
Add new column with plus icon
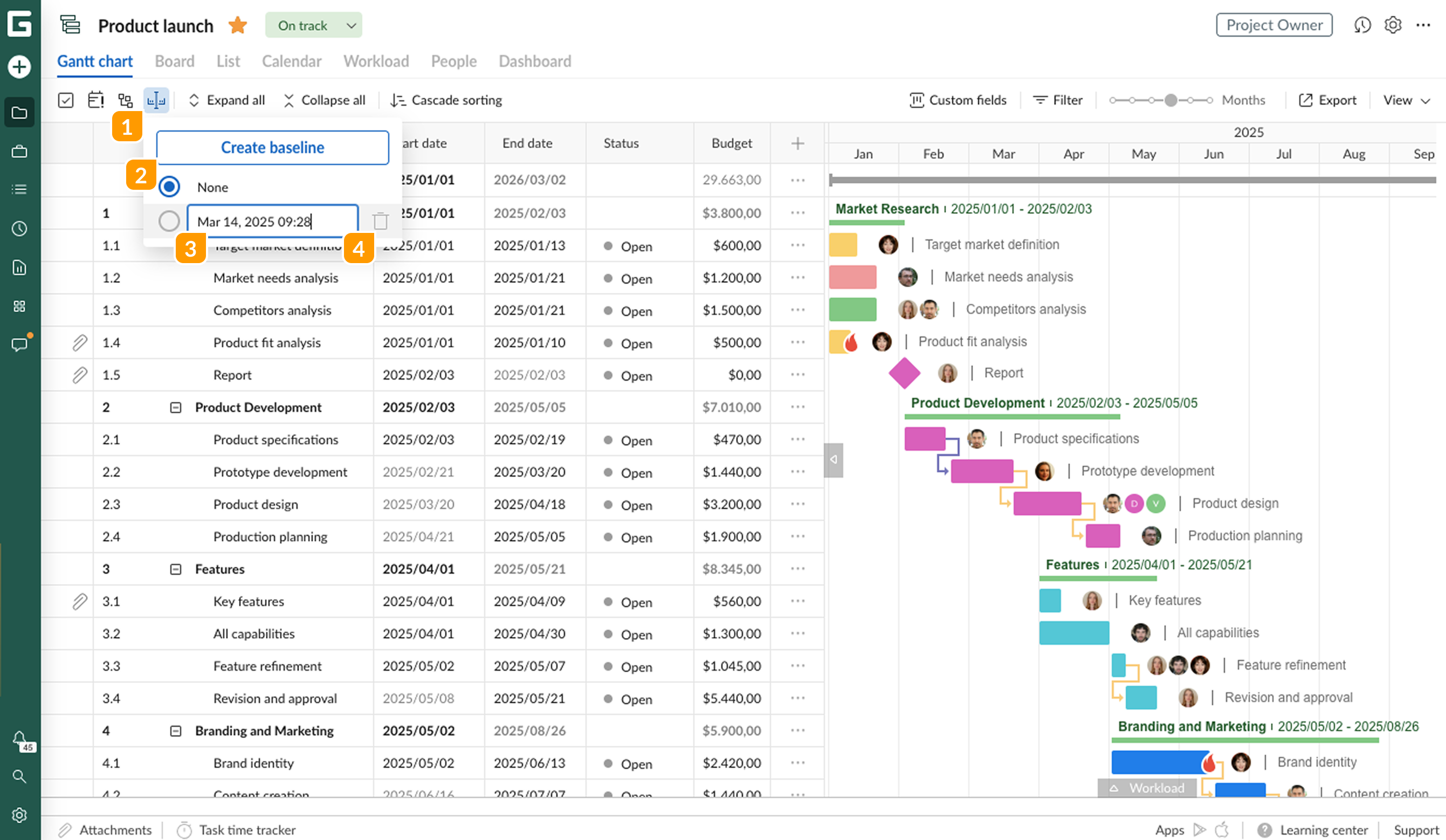(797, 143)
